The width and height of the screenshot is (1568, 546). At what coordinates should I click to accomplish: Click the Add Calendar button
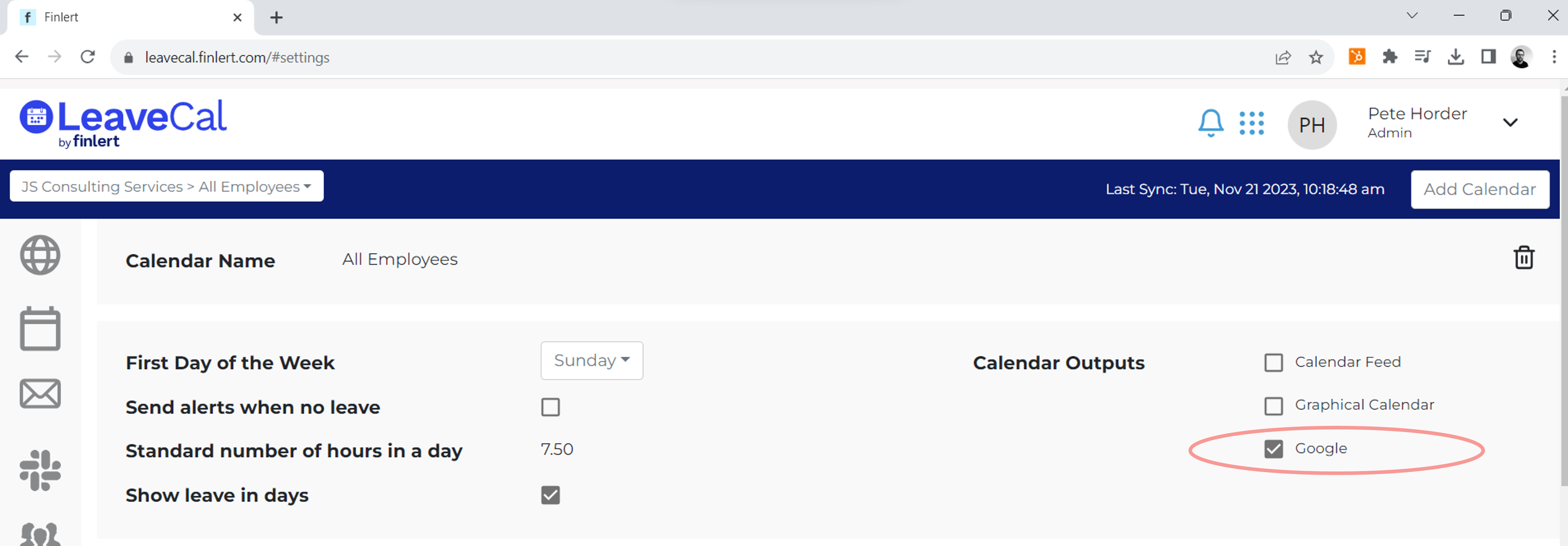[1479, 189]
